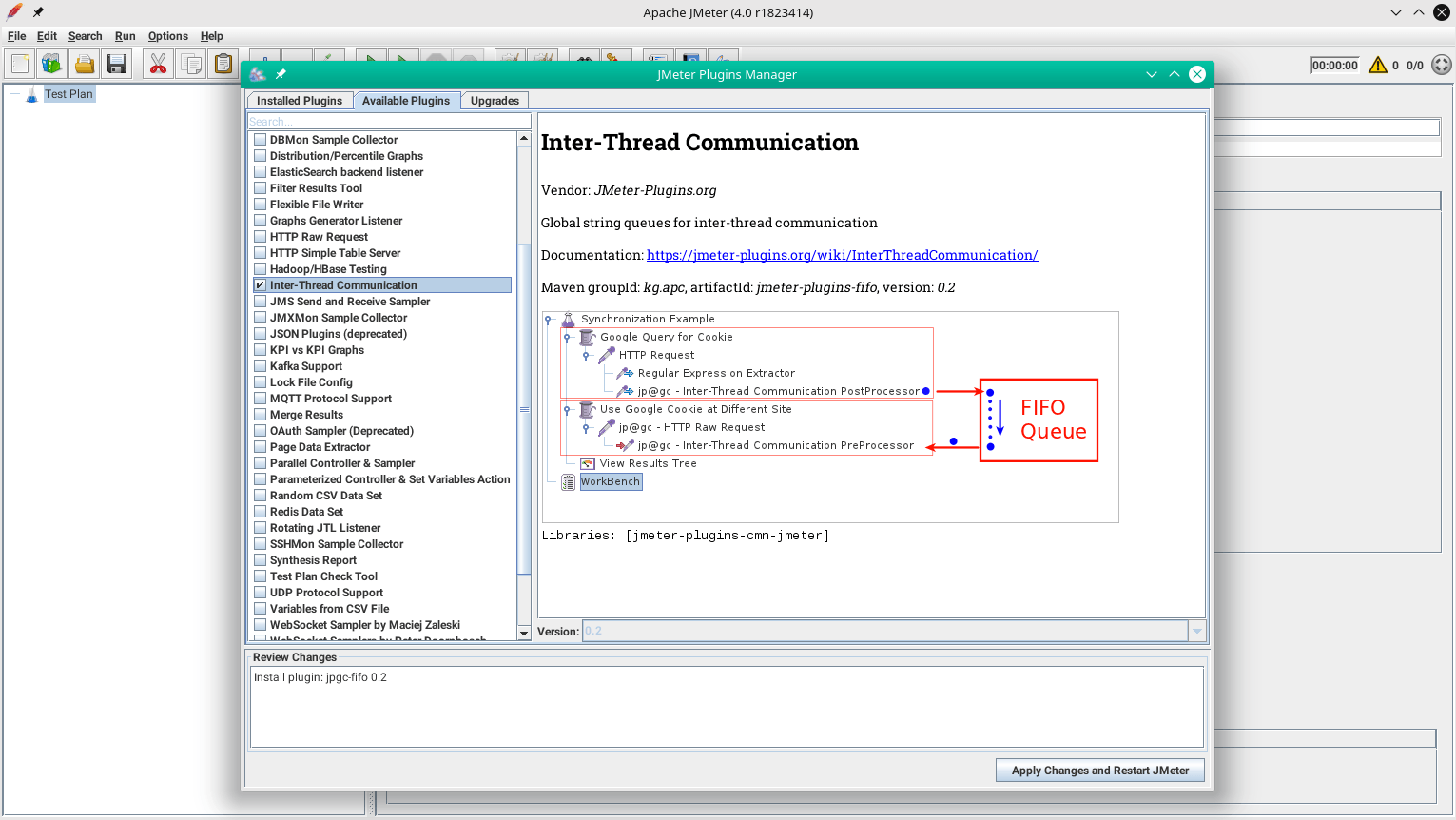The width and height of the screenshot is (1456, 820).
Task: Select the Rotating JTL Listener row
Action: pos(382,528)
